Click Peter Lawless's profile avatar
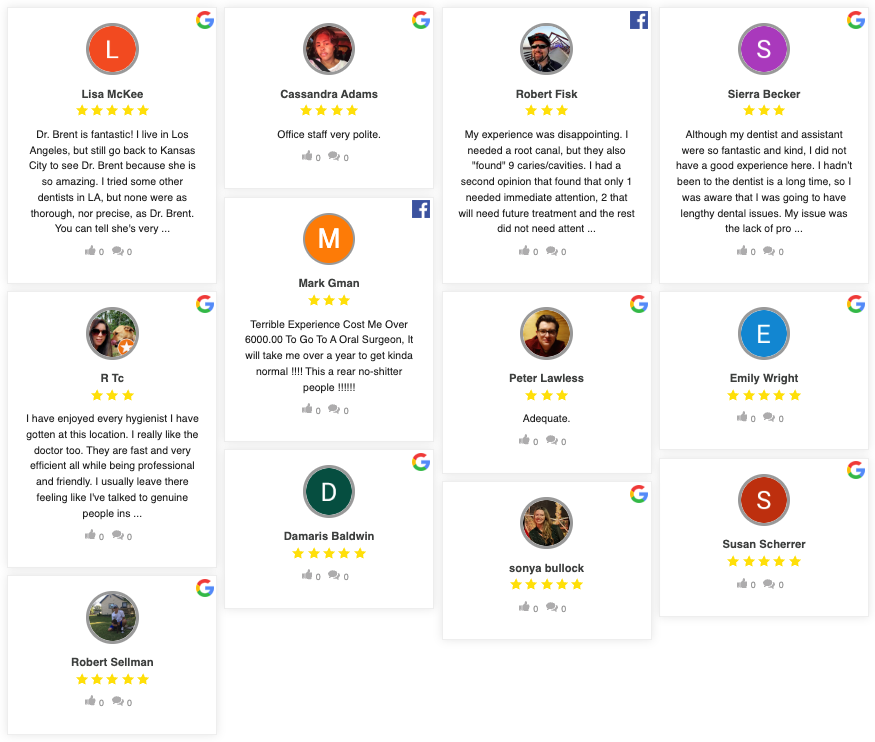The height and width of the screenshot is (742, 875). (x=546, y=333)
